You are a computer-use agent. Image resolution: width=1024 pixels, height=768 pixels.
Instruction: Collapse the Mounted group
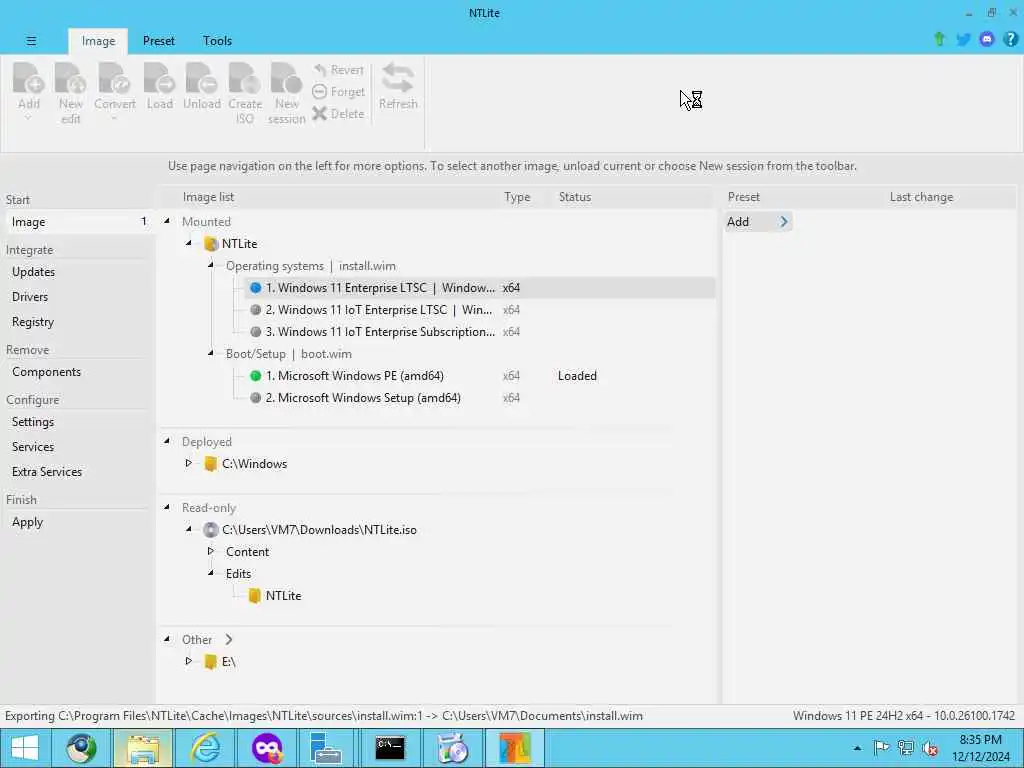(167, 221)
